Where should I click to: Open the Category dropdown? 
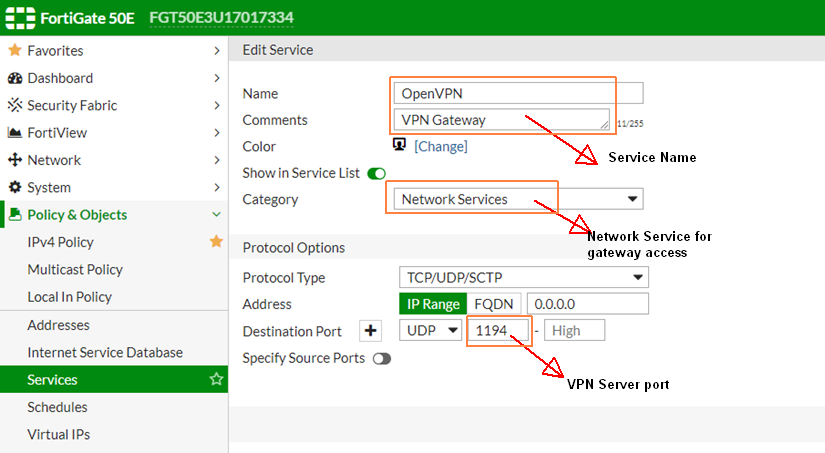518,199
